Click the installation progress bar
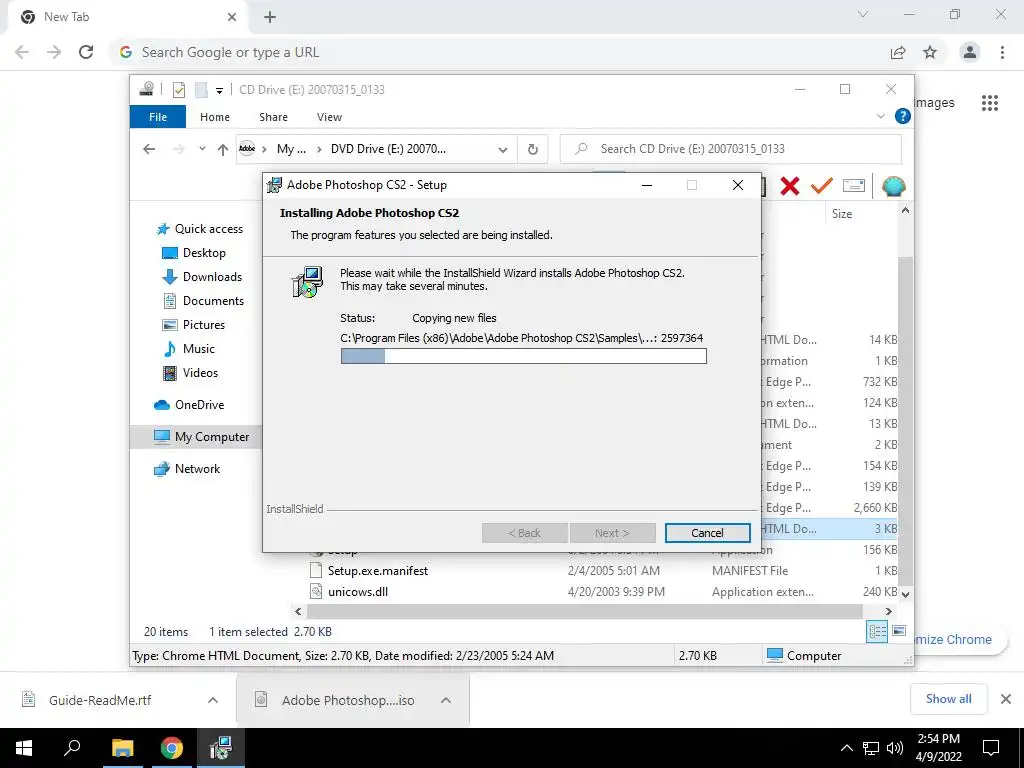The height and width of the screenshot is (768, 1024). (x=523, y=356)
